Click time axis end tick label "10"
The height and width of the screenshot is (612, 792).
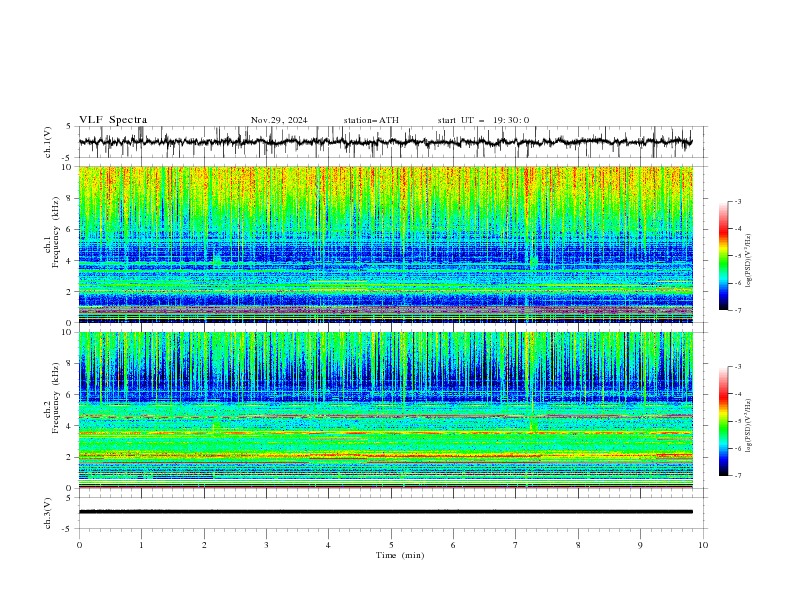[703, 545]
